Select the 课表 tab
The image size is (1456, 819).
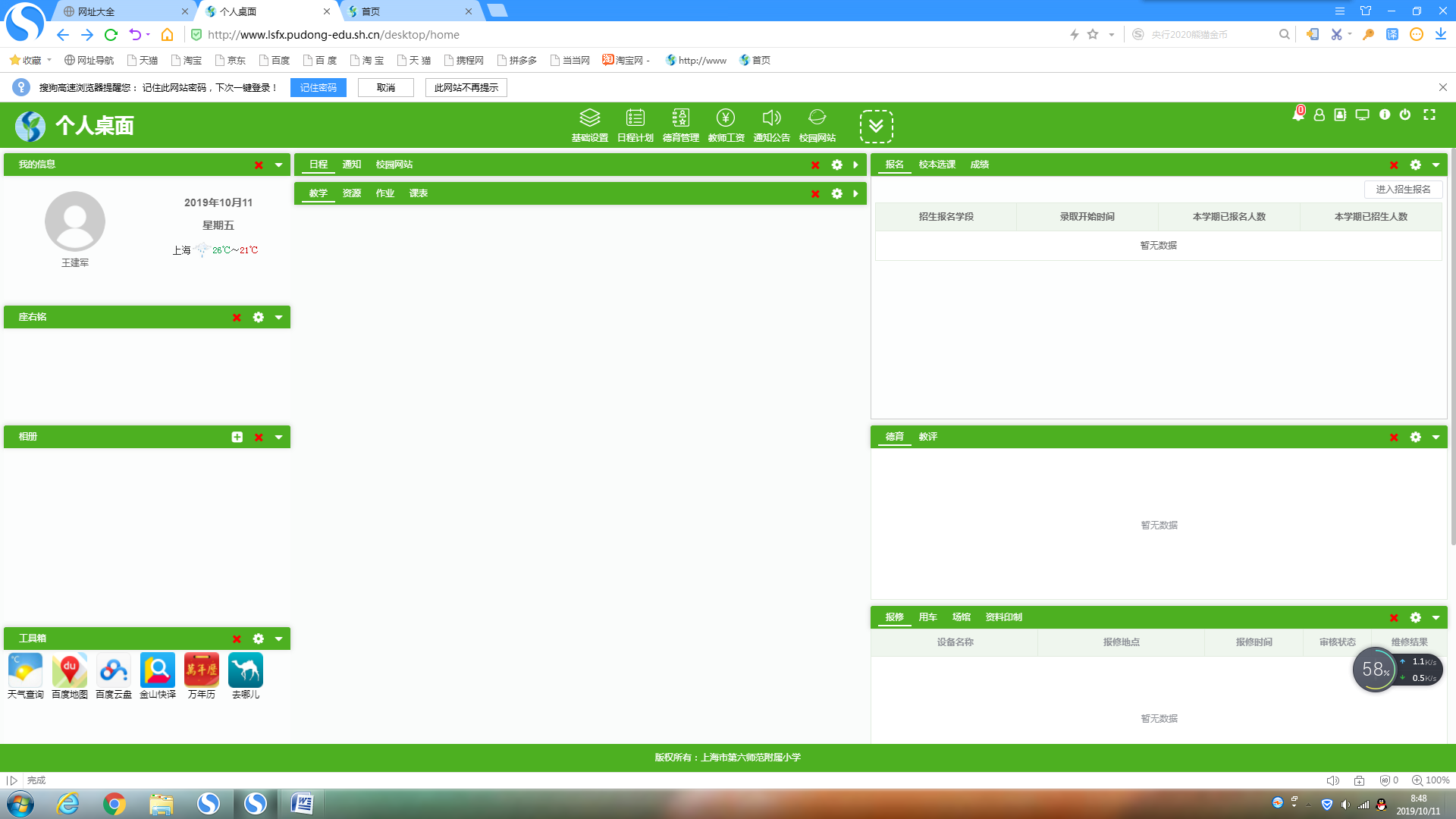click(x=418, y=193)
